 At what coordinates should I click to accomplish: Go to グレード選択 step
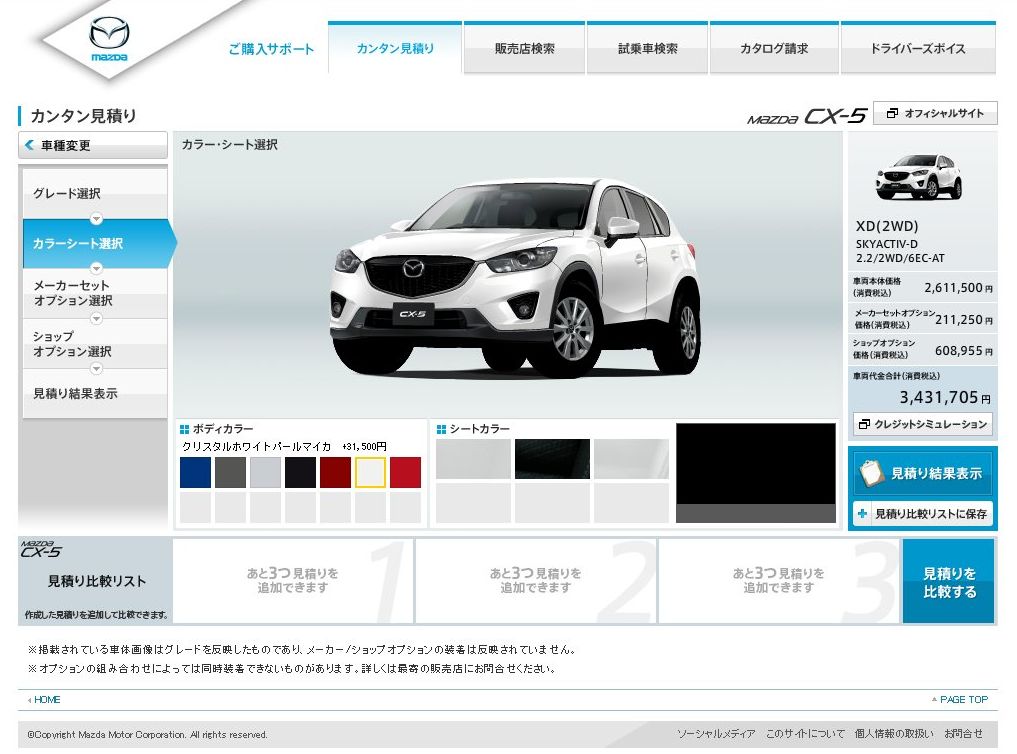point(95,193)
